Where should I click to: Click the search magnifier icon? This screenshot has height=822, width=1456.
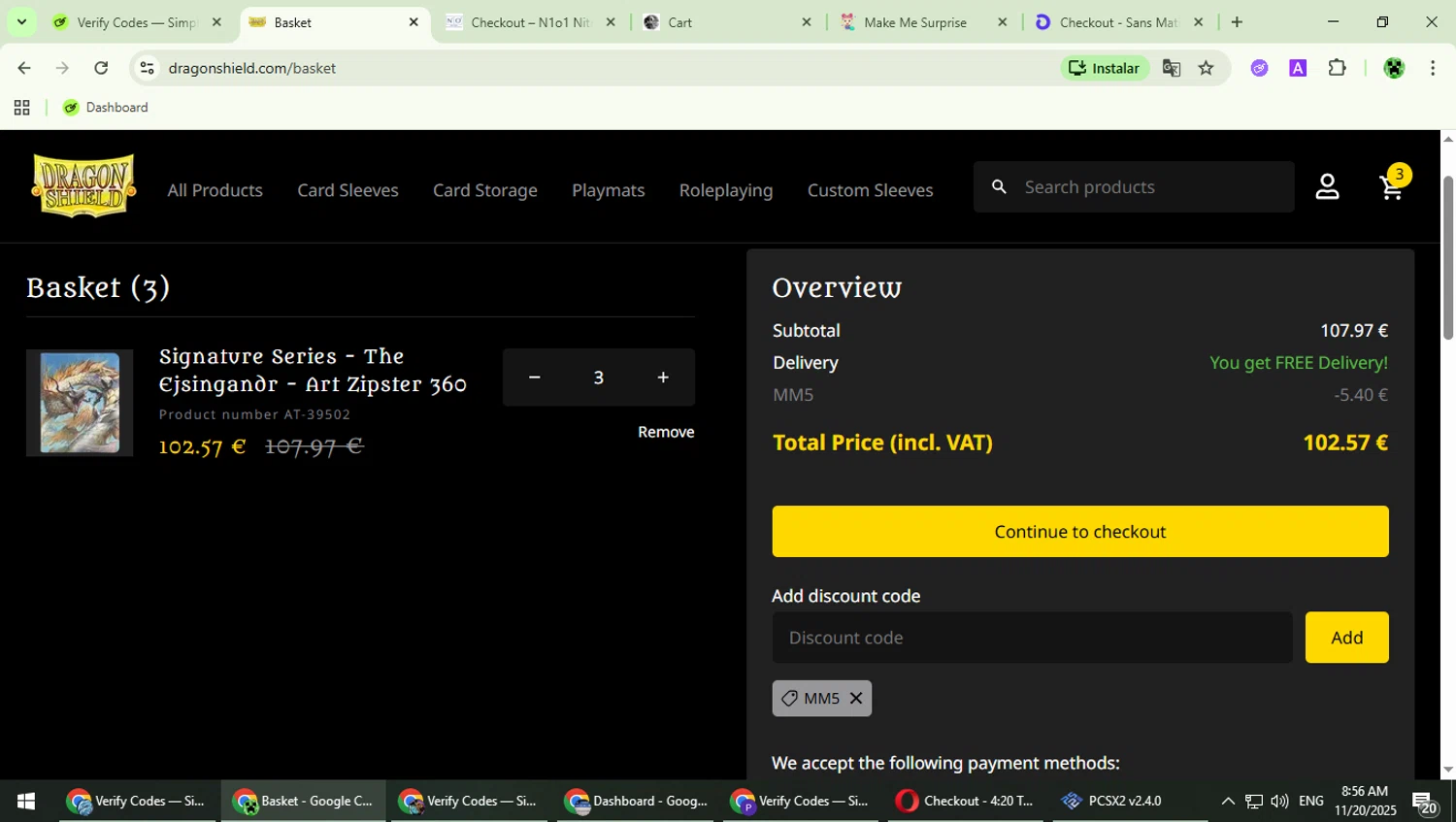point(999,186)
